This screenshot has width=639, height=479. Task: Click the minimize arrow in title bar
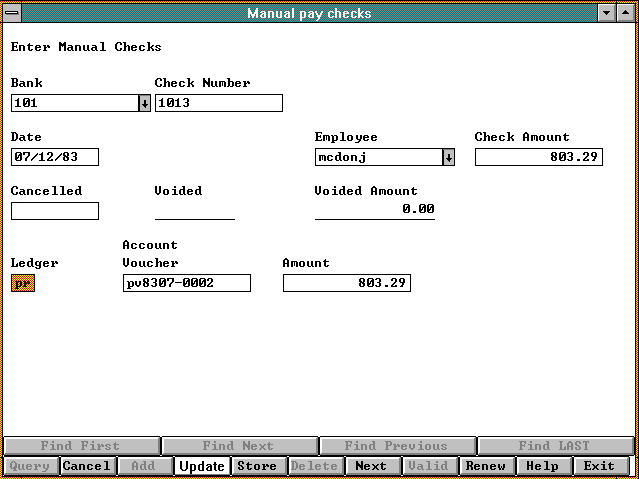607,13
